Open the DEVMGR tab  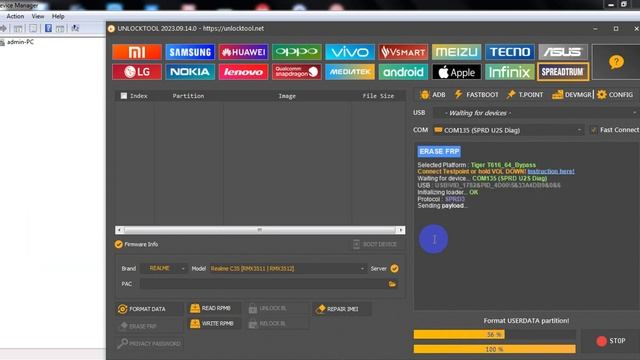(571, 95)
